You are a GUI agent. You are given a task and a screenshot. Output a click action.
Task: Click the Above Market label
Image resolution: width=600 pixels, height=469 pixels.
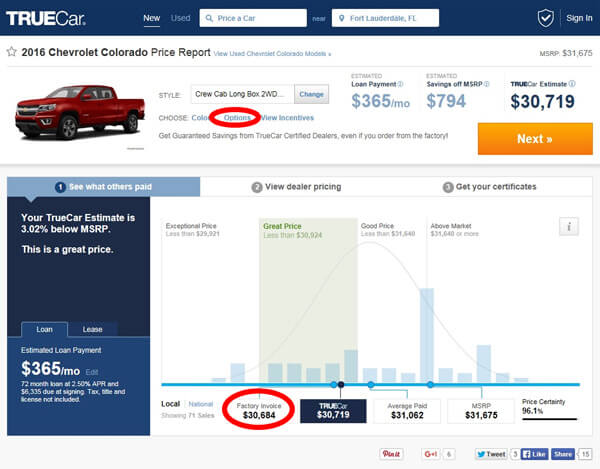(451, 226)
